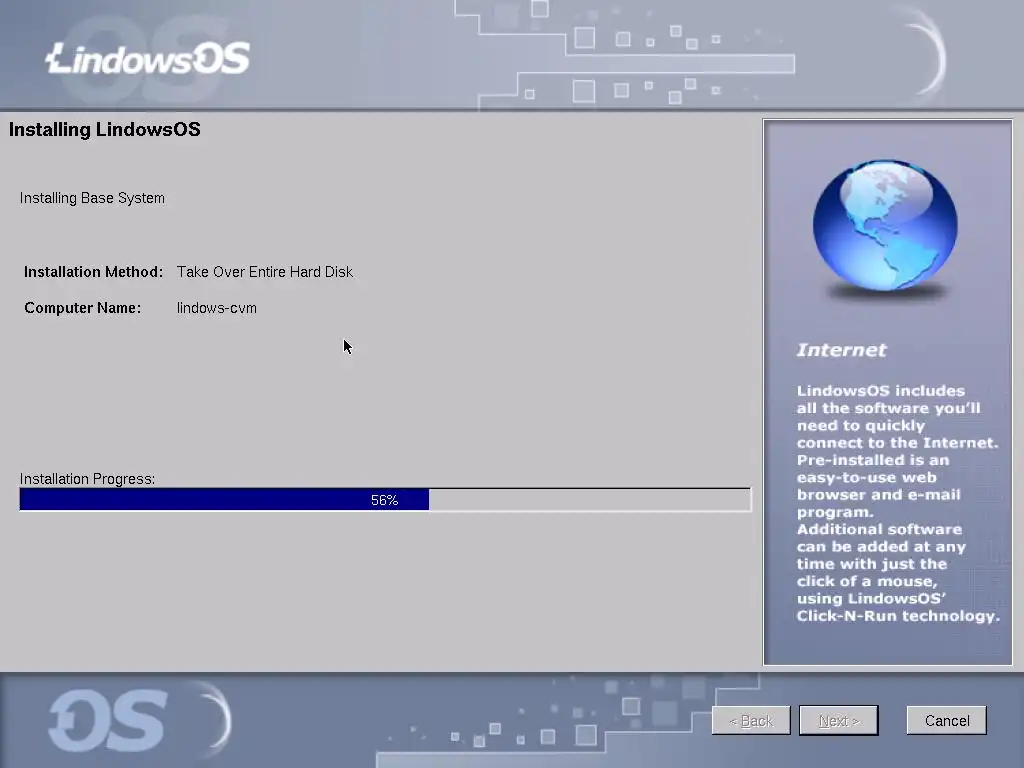1024x768 pixels.
Task: Click the blue globe Internet icon
Action: point(885,226)
